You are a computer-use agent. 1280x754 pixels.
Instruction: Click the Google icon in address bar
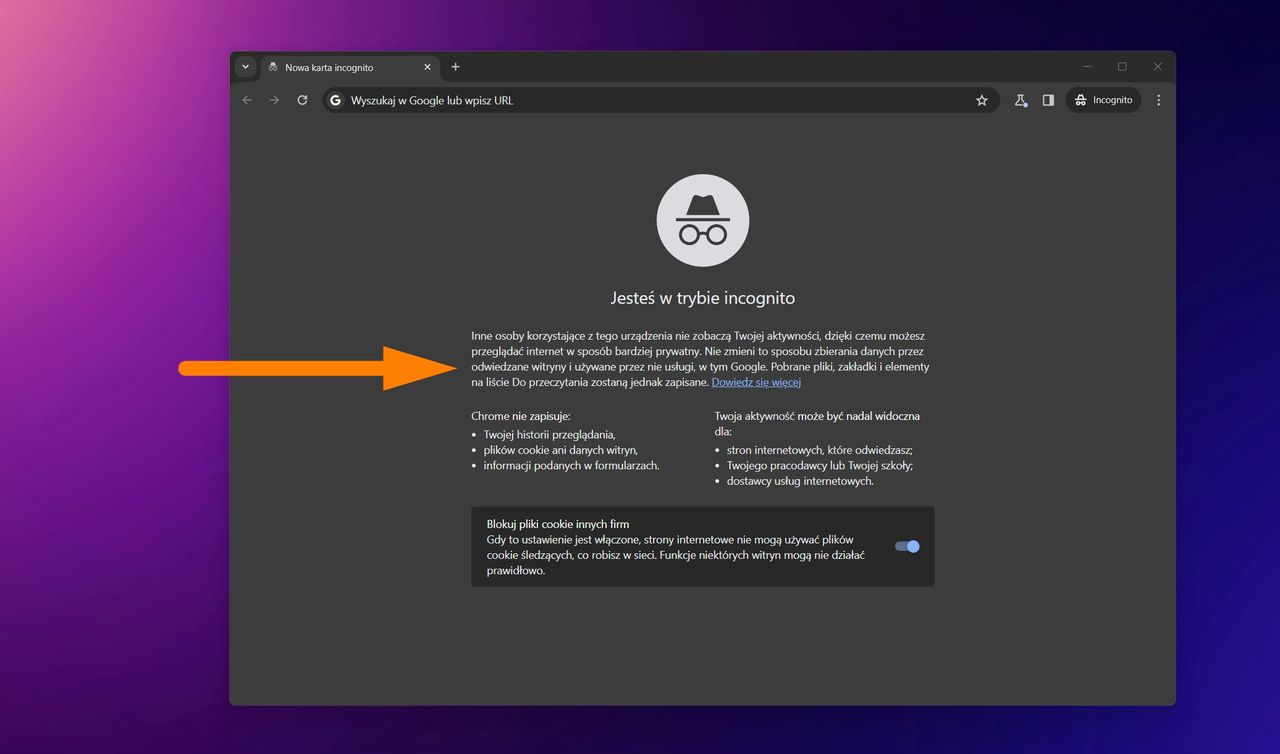click(x=336, y=100)
